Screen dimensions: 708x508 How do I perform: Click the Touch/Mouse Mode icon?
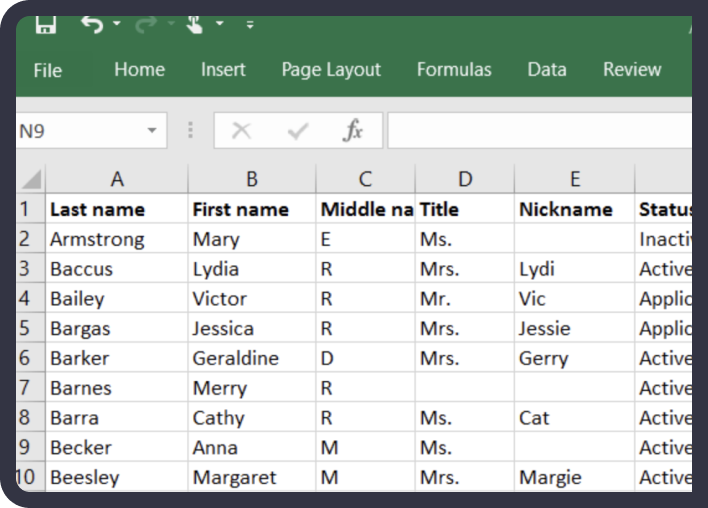[x=195, y=24]
